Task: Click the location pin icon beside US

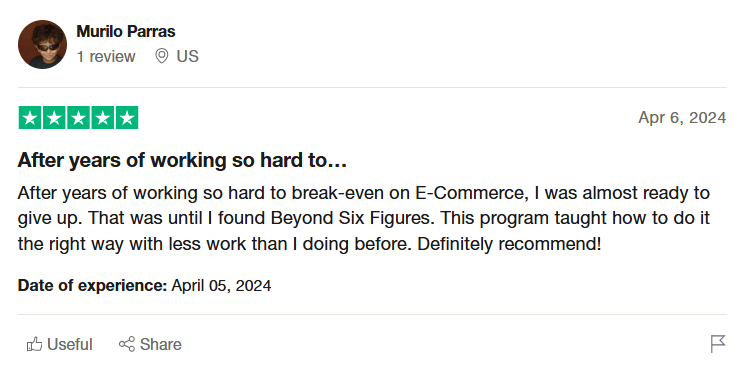Action: click(162, 56)
